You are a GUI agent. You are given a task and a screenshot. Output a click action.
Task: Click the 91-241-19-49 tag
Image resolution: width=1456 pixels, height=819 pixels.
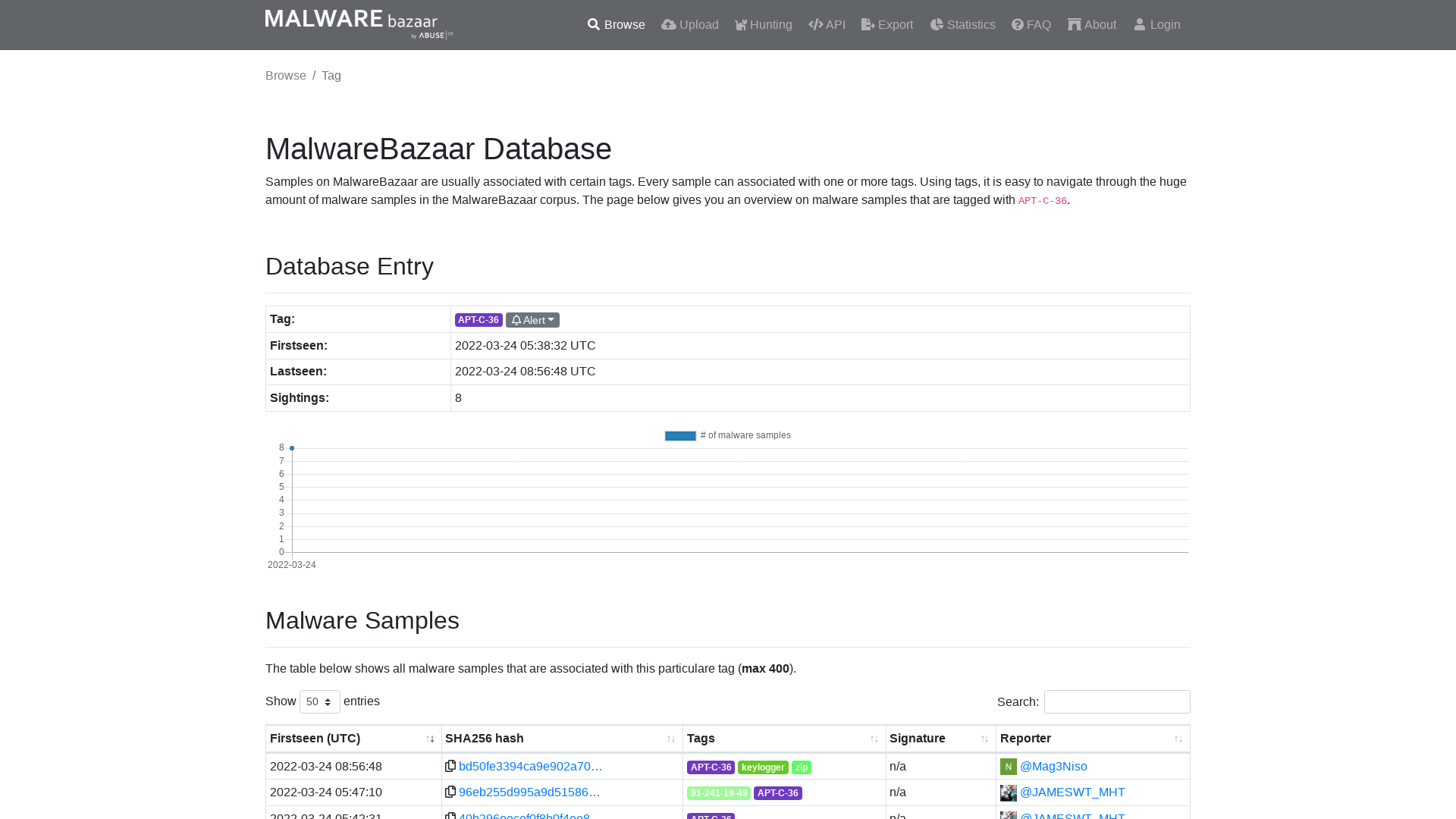point(719,793)
